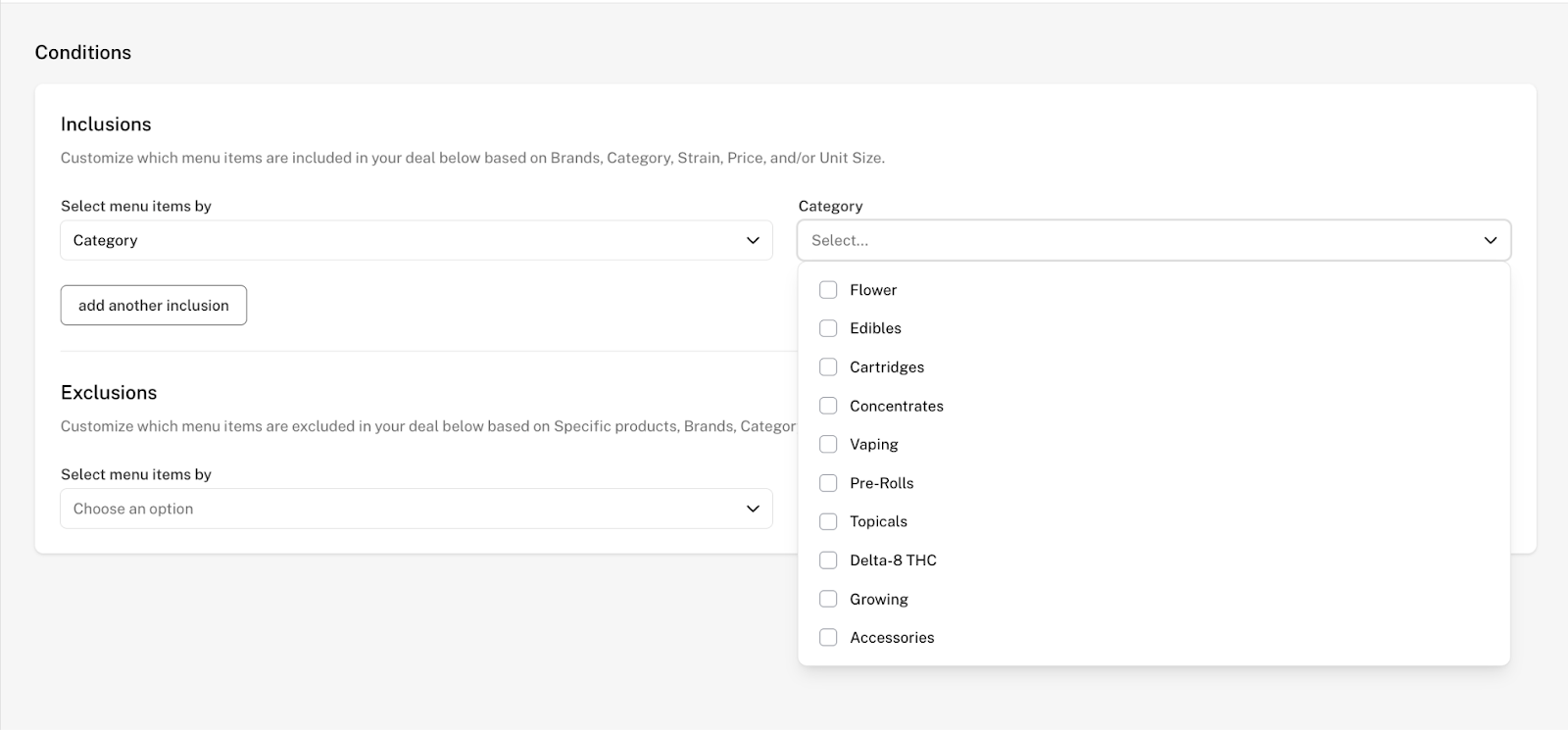Check the Flower category checkbox

click(828, 290)
